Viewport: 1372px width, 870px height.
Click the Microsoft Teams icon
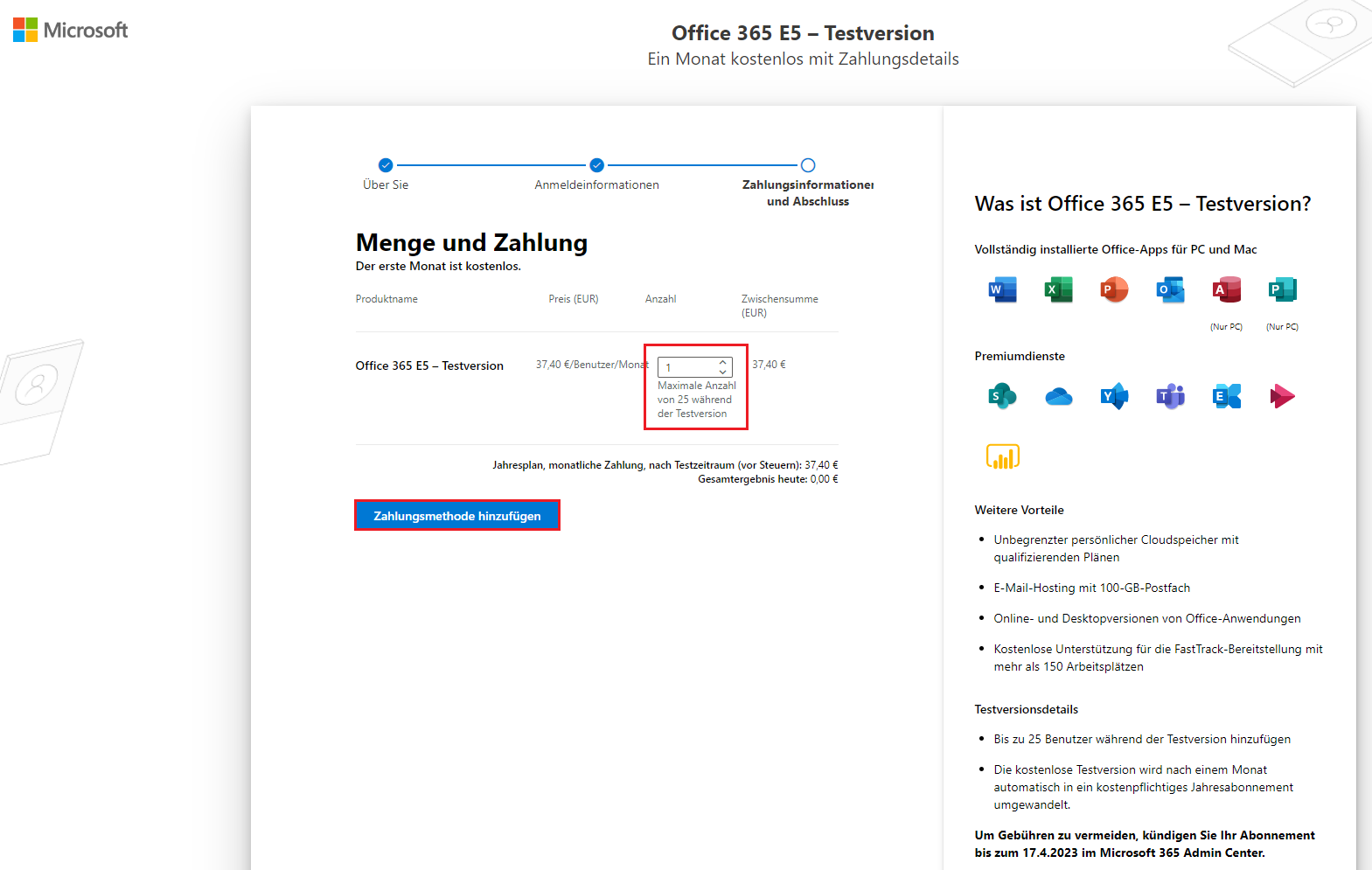click(1170, 396)
